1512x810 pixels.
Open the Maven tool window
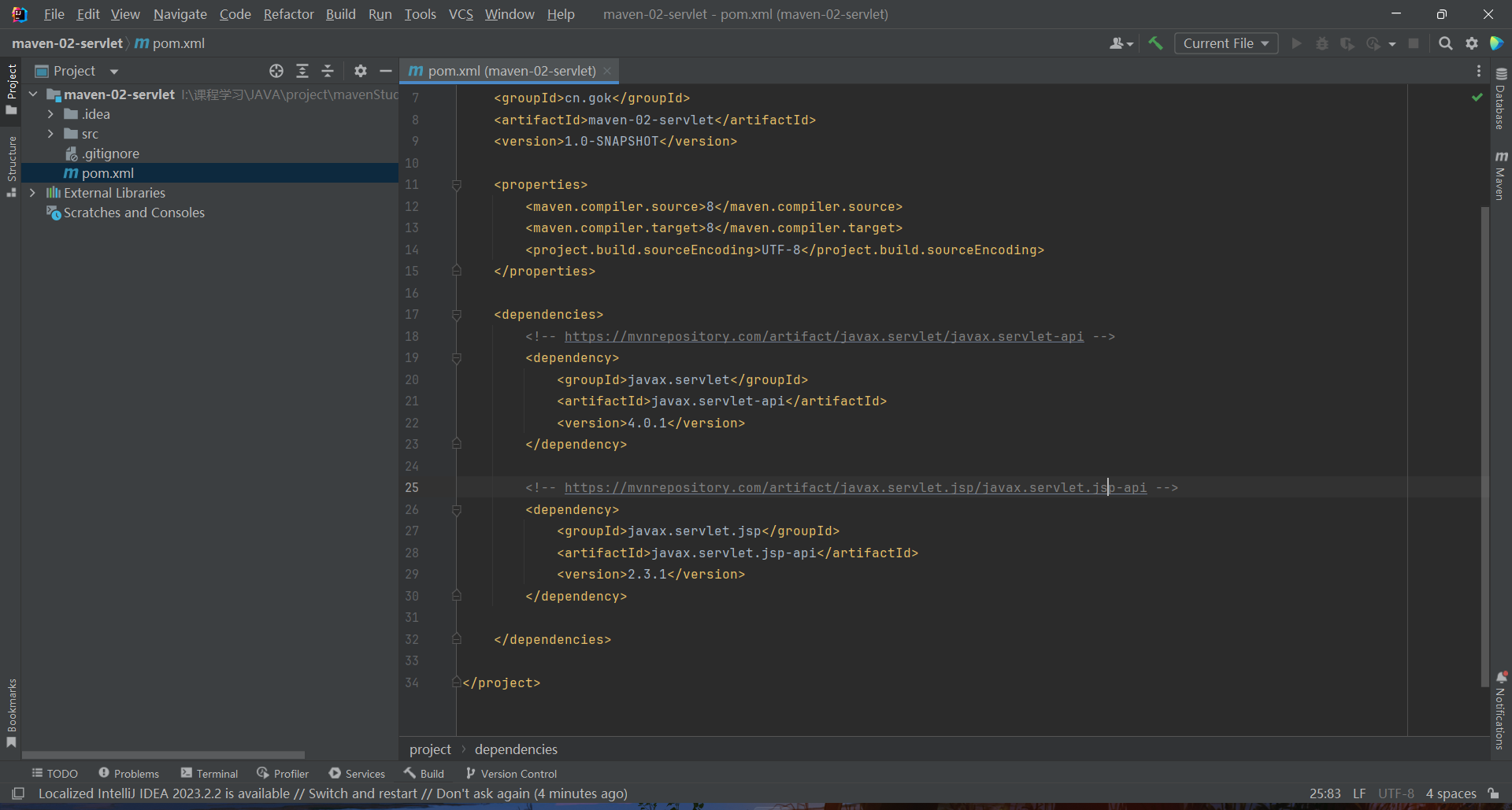pyautogui.click(x=1501, y=176)
